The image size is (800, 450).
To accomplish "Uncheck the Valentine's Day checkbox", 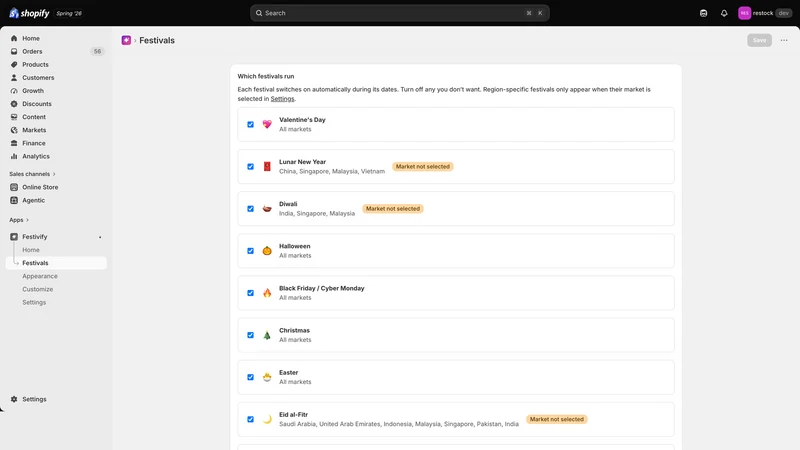I will 251,124.
